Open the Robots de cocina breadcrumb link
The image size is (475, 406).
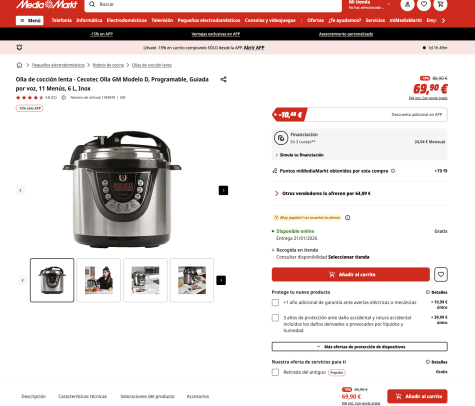[108, 65]
